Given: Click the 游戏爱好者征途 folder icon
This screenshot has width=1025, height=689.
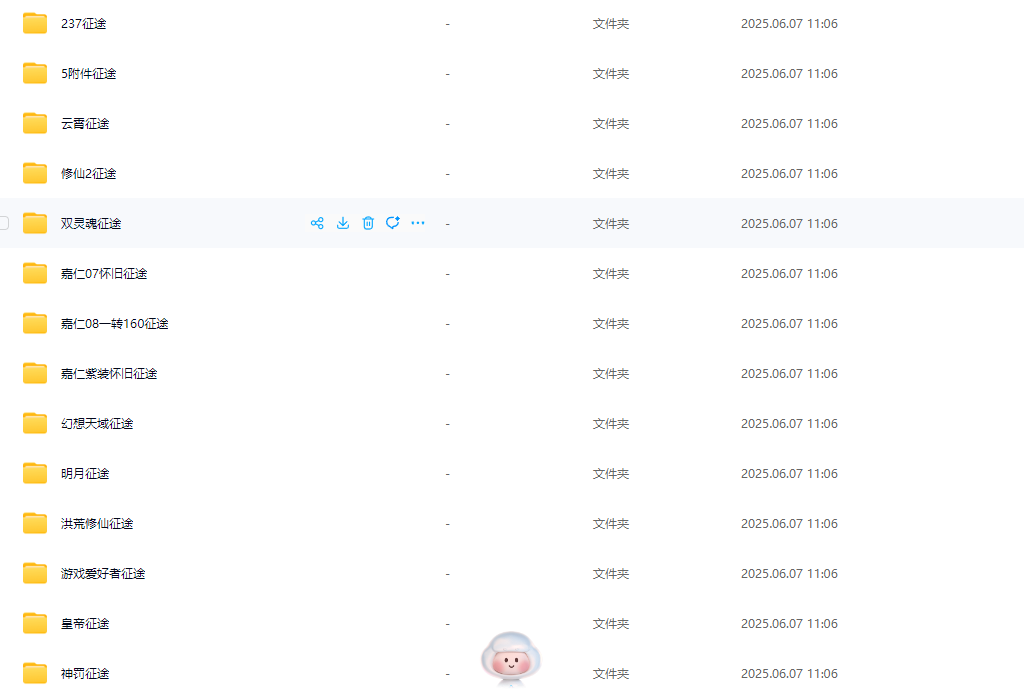Looking at the screenshot, I should (x=35, y=573).
